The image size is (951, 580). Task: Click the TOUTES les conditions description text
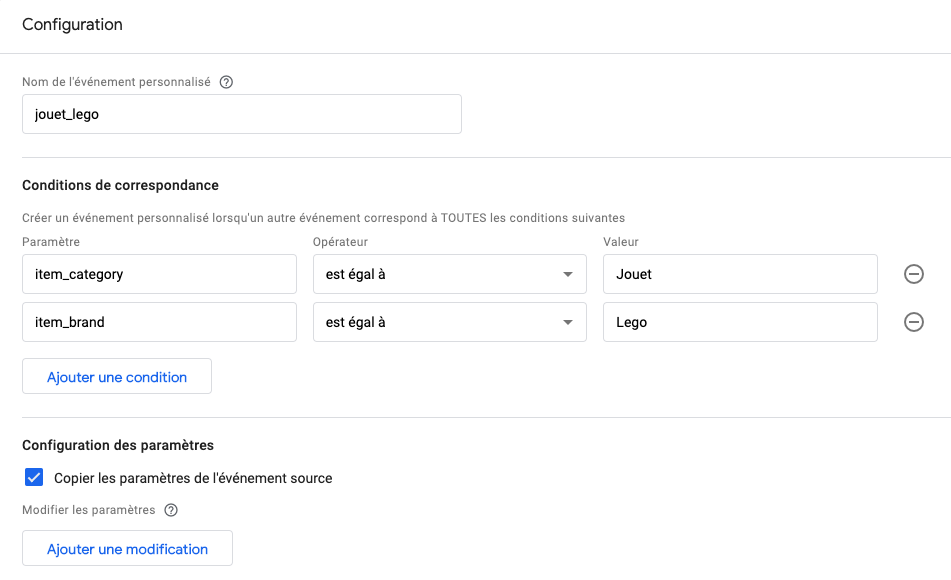[323, 218]
